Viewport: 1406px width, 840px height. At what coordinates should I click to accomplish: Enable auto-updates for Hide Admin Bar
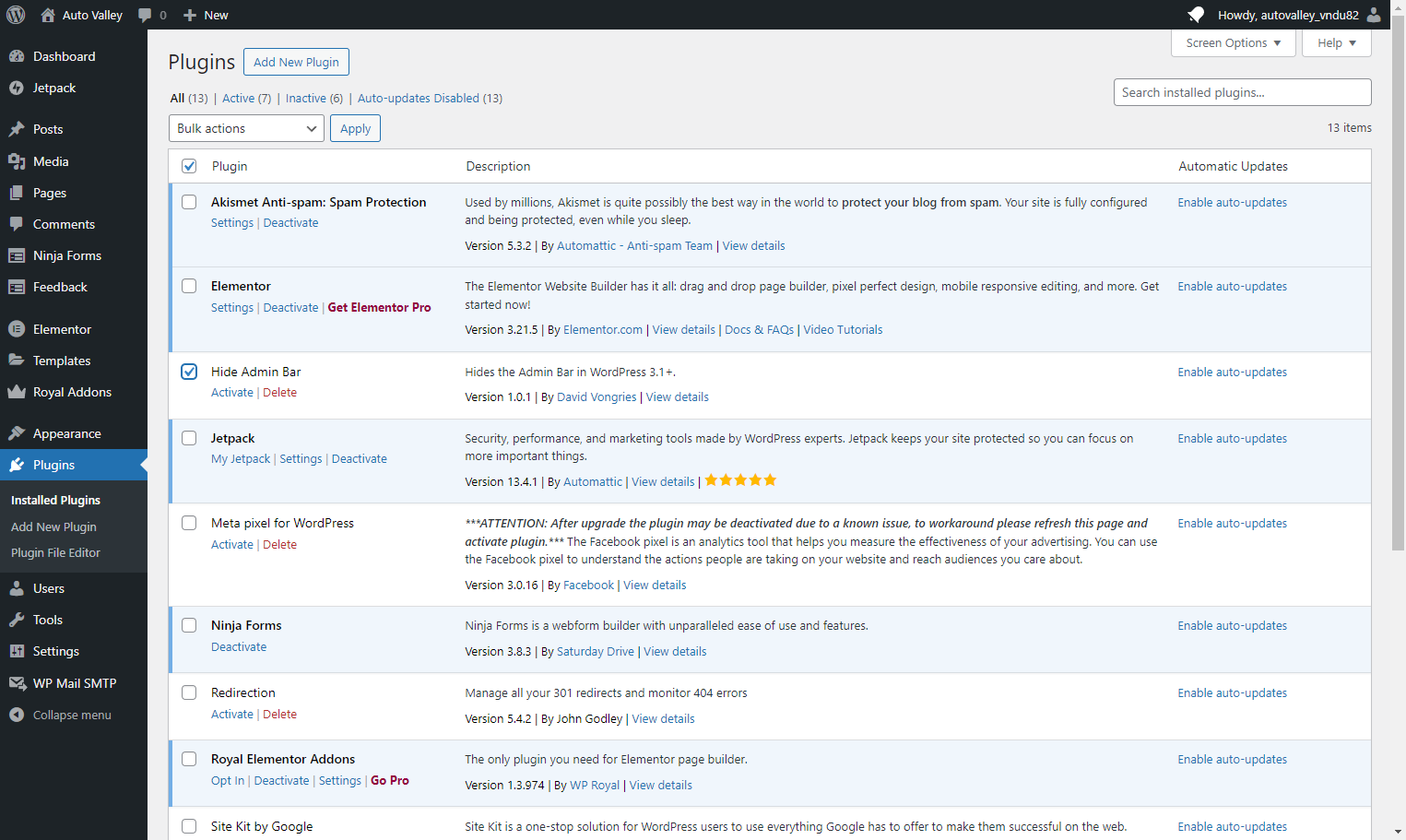pyautogui.click(x=1232, y=372)
